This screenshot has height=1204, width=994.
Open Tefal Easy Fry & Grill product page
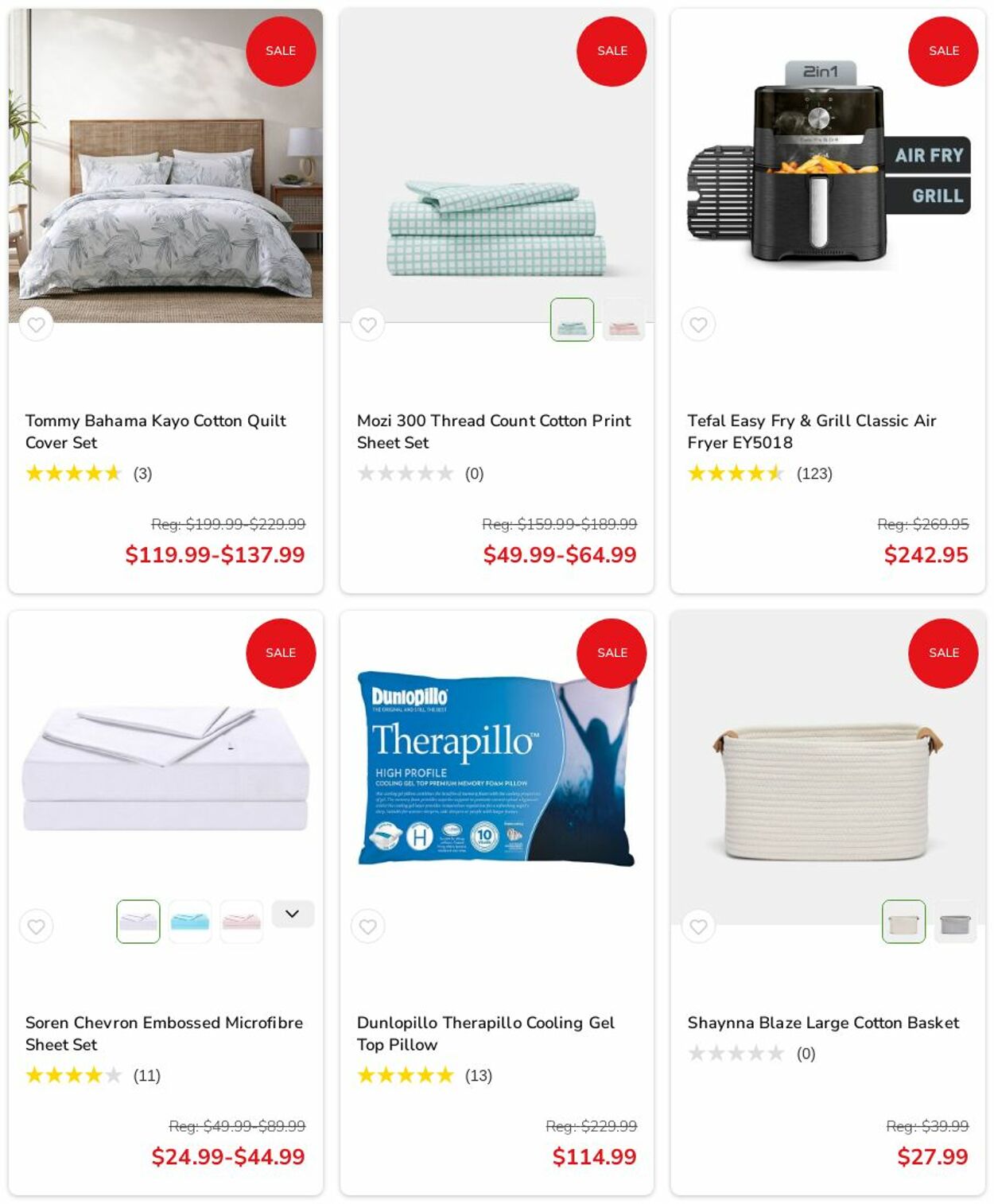tap(812, 431)
